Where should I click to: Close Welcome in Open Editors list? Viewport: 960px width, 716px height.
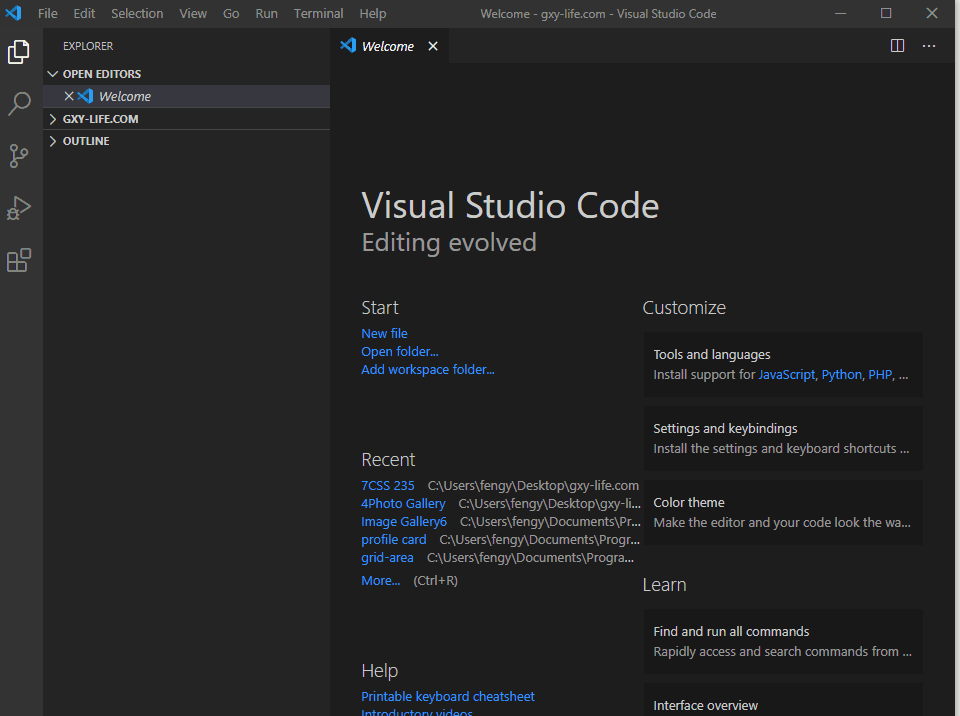click(69, 97)
